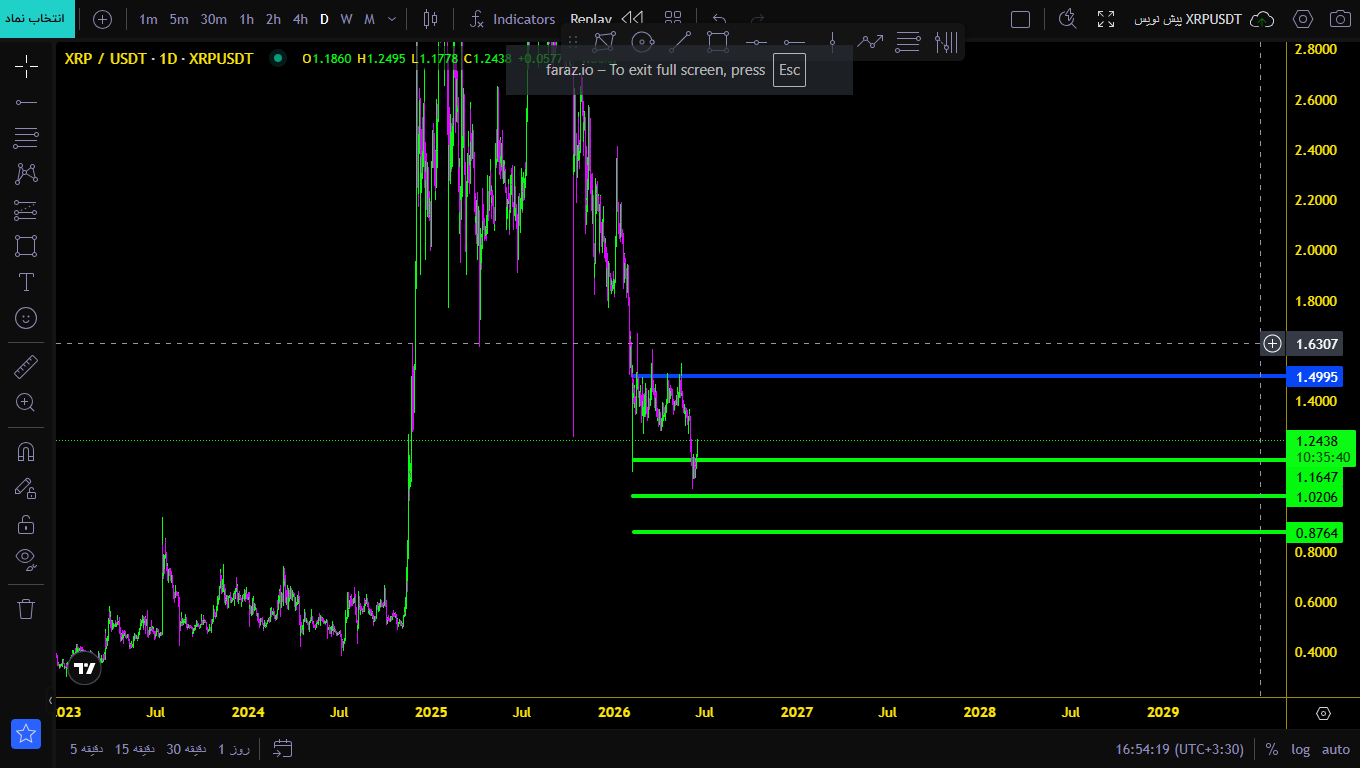Open quick search icon in top bar
The height and width of the screenshot is (768, 1360).
1067,19
